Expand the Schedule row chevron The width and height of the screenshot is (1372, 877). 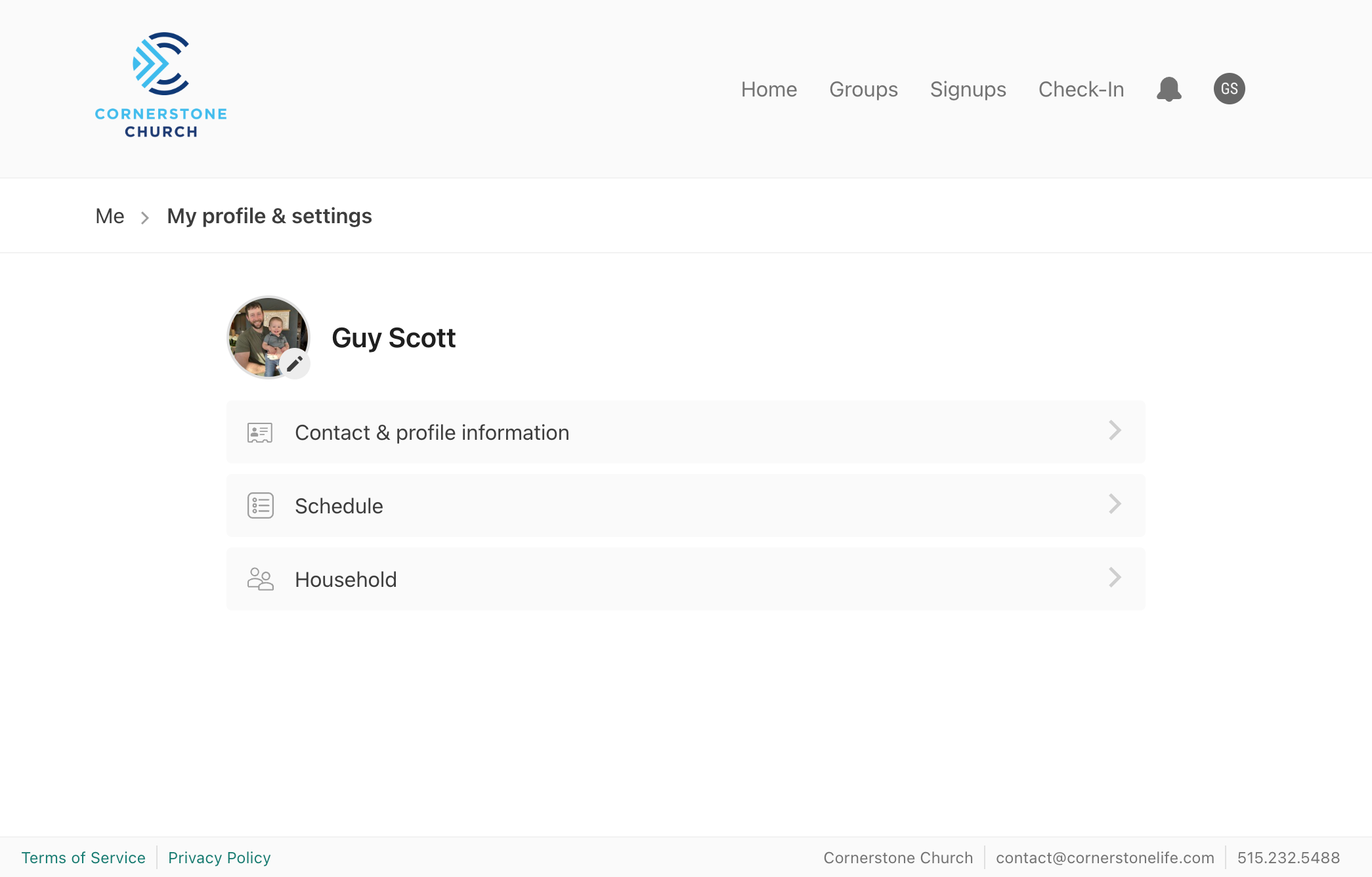[1115, 504]
